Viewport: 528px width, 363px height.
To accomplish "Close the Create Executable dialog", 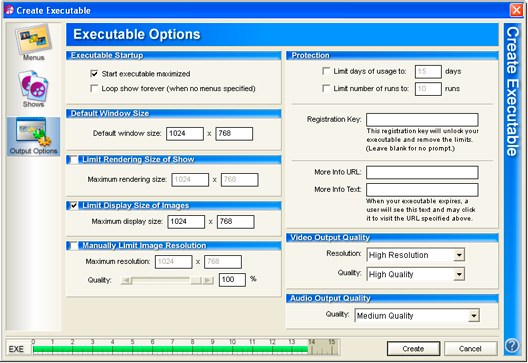I will 516,10.
